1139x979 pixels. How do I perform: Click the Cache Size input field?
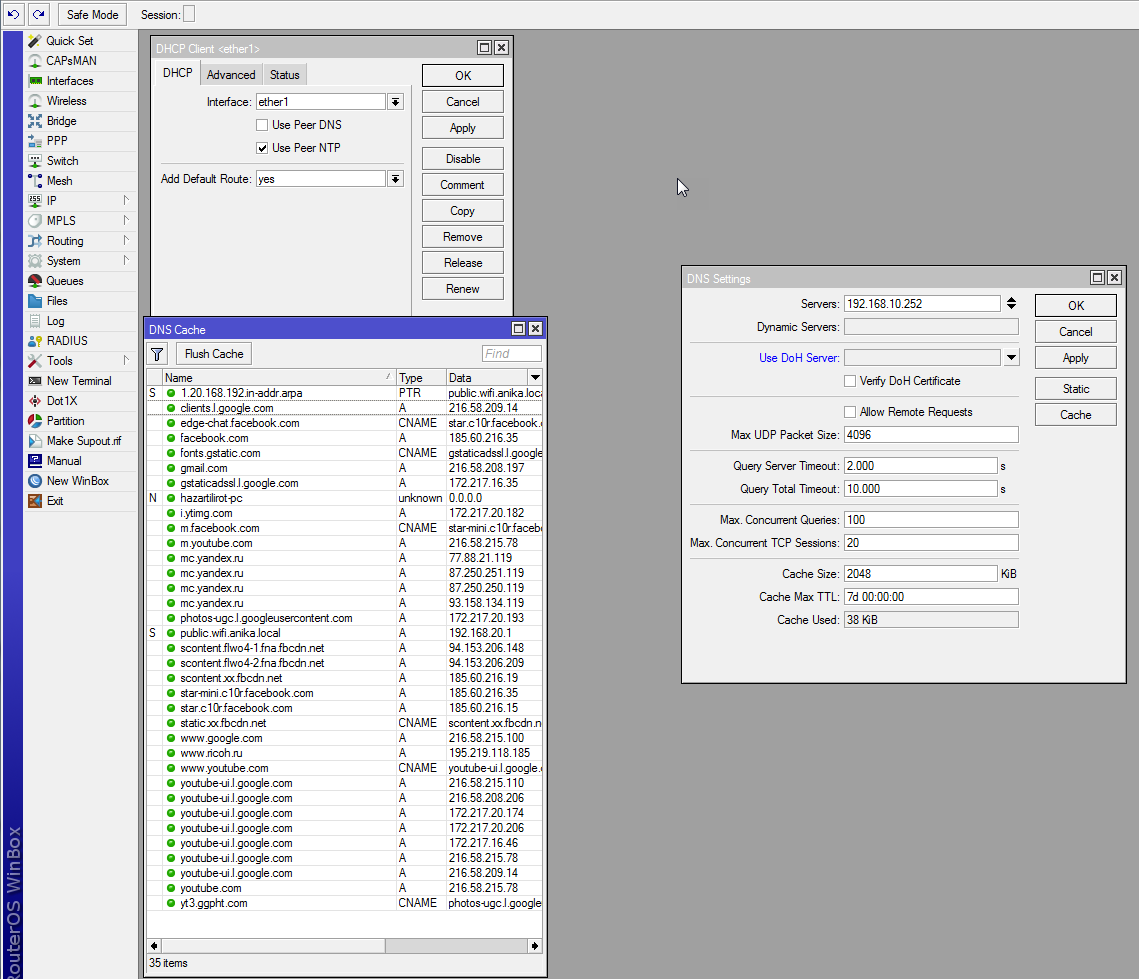920,574
